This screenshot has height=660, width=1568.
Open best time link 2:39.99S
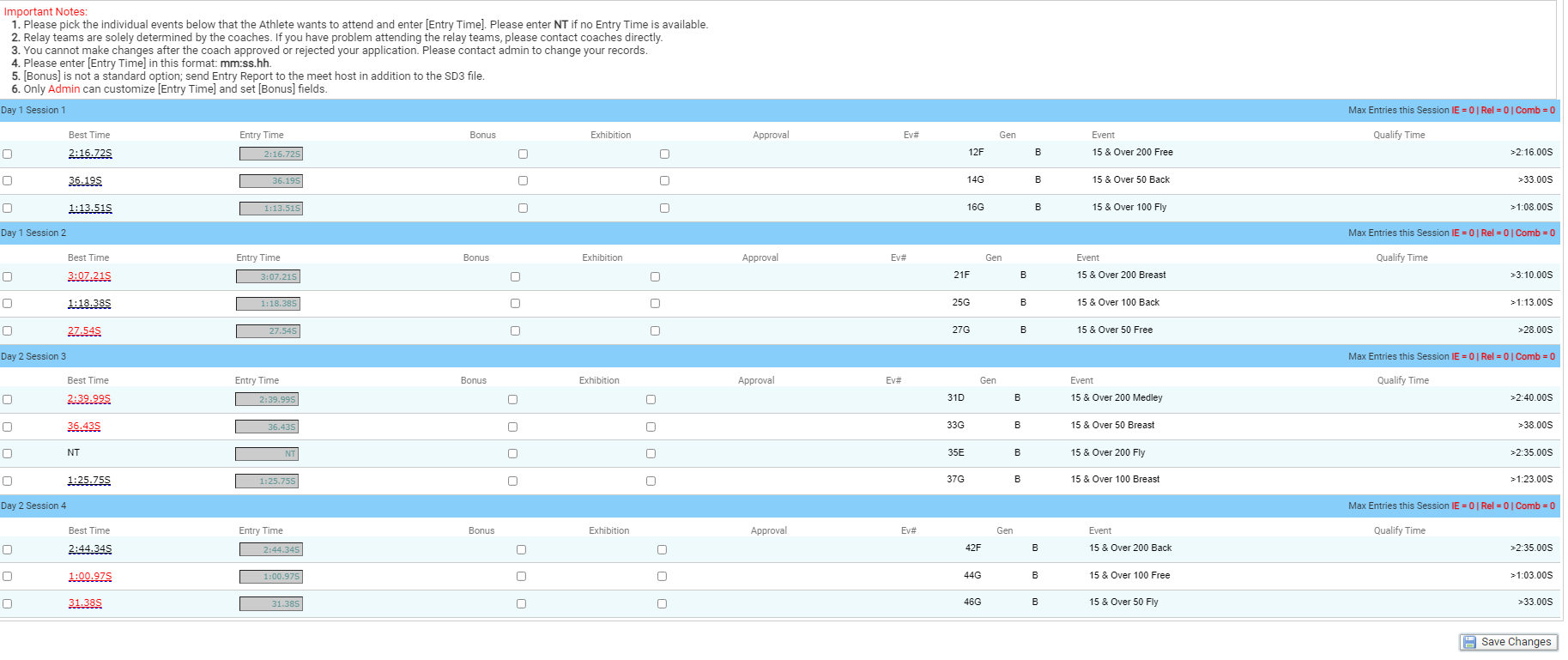(89, 399)
